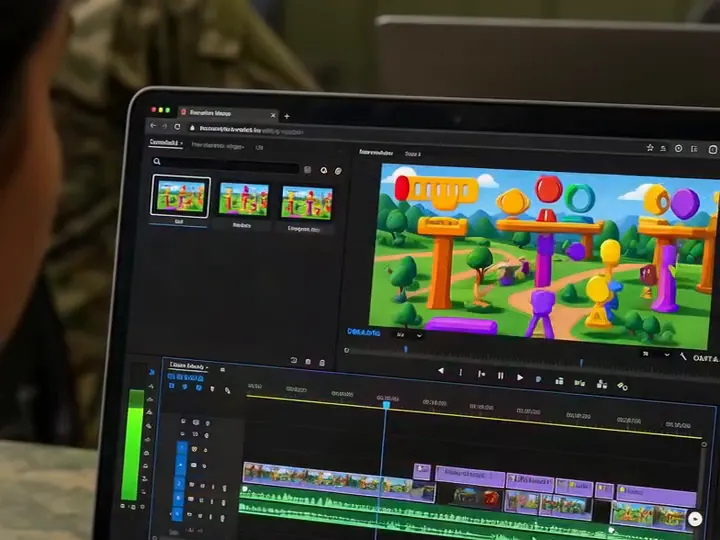
Task: Click the browser back arrow
Action: coord(153,125)
